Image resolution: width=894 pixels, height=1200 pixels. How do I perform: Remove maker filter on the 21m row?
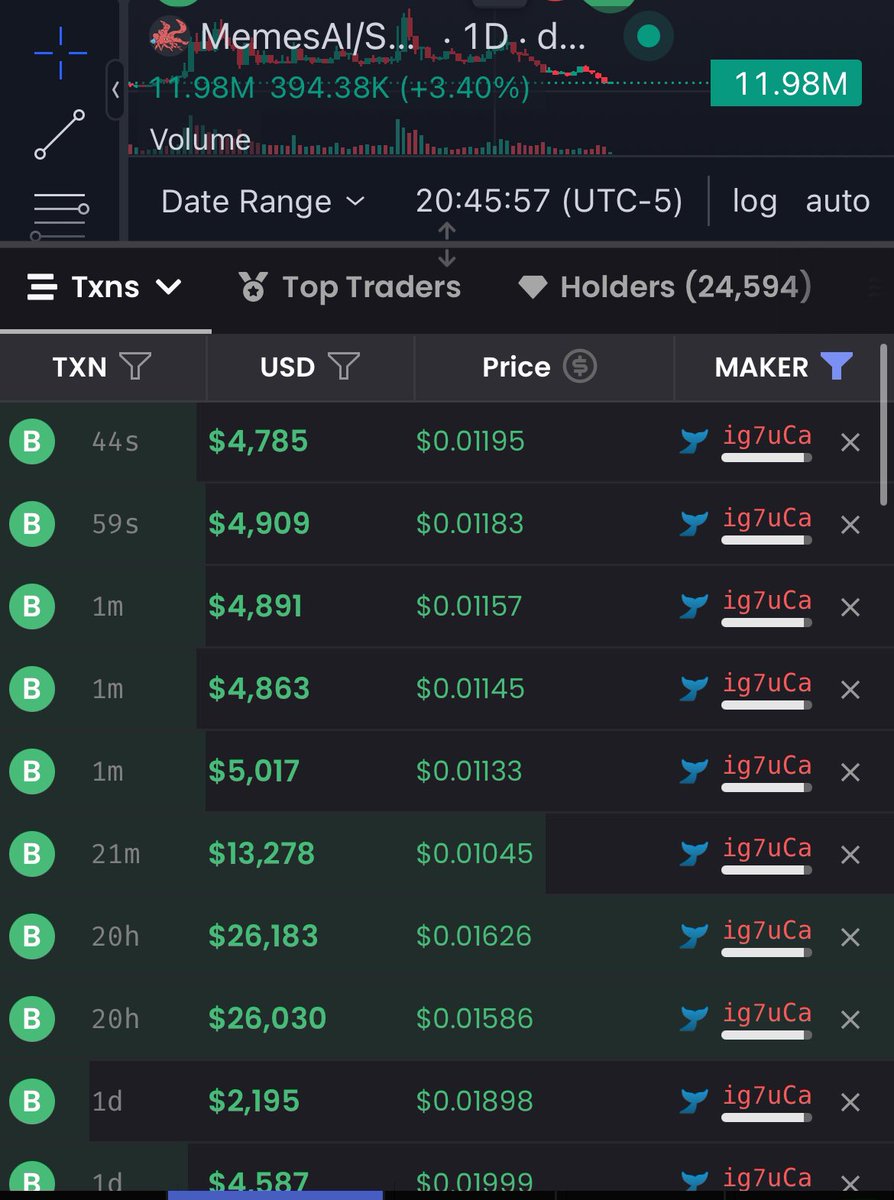click(850, 855)
